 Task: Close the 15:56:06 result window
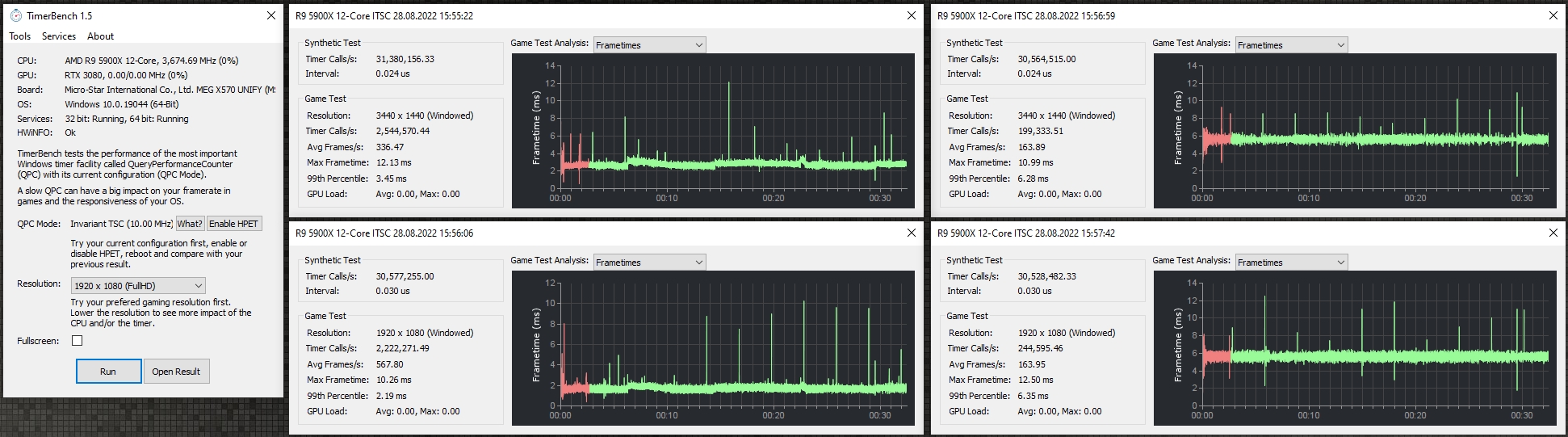coord(912,233)
